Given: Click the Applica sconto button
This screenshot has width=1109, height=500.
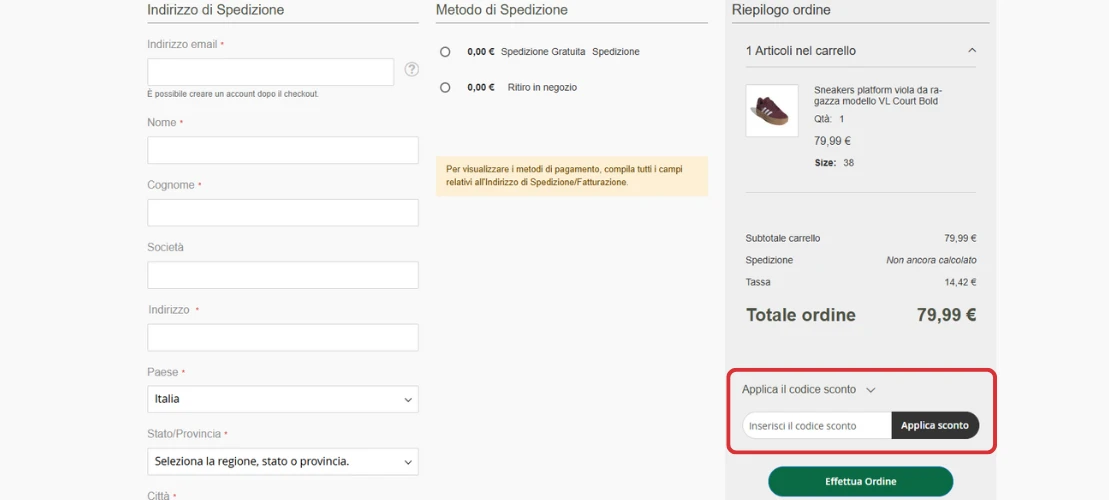Looking at the screenshot, I should pos(934,425).
